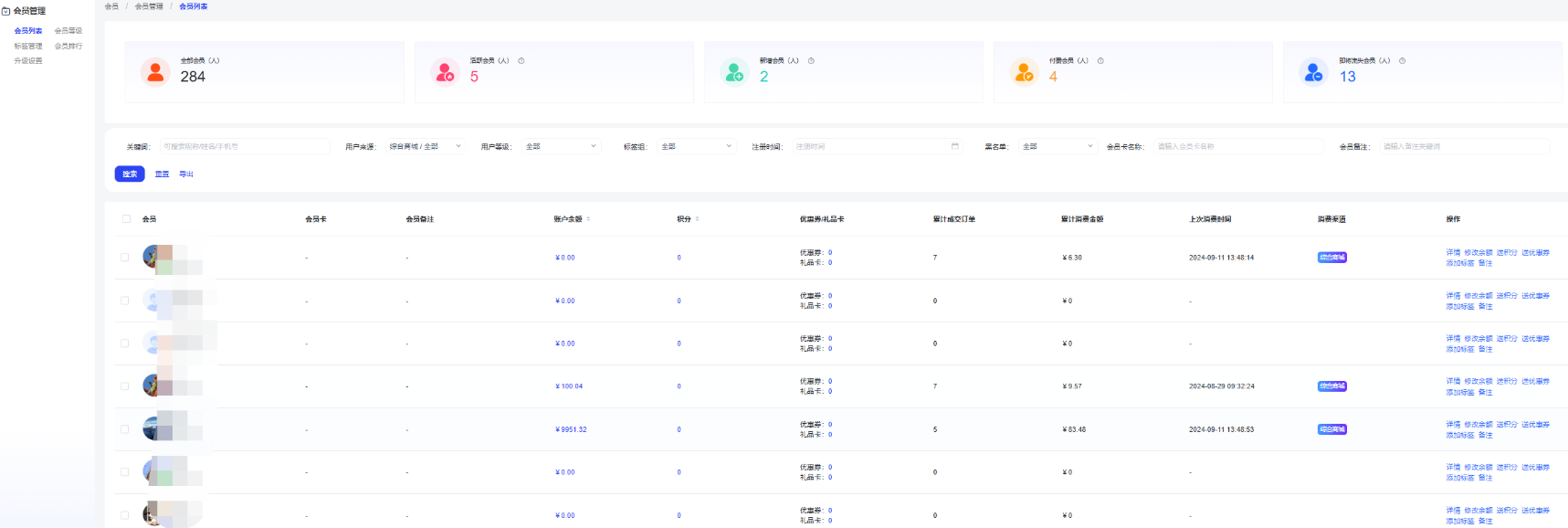The width and height of the screenshot is (1568, 528).
Task: Check the row with ¥9951.32 balance
Action: coord(125,429)
